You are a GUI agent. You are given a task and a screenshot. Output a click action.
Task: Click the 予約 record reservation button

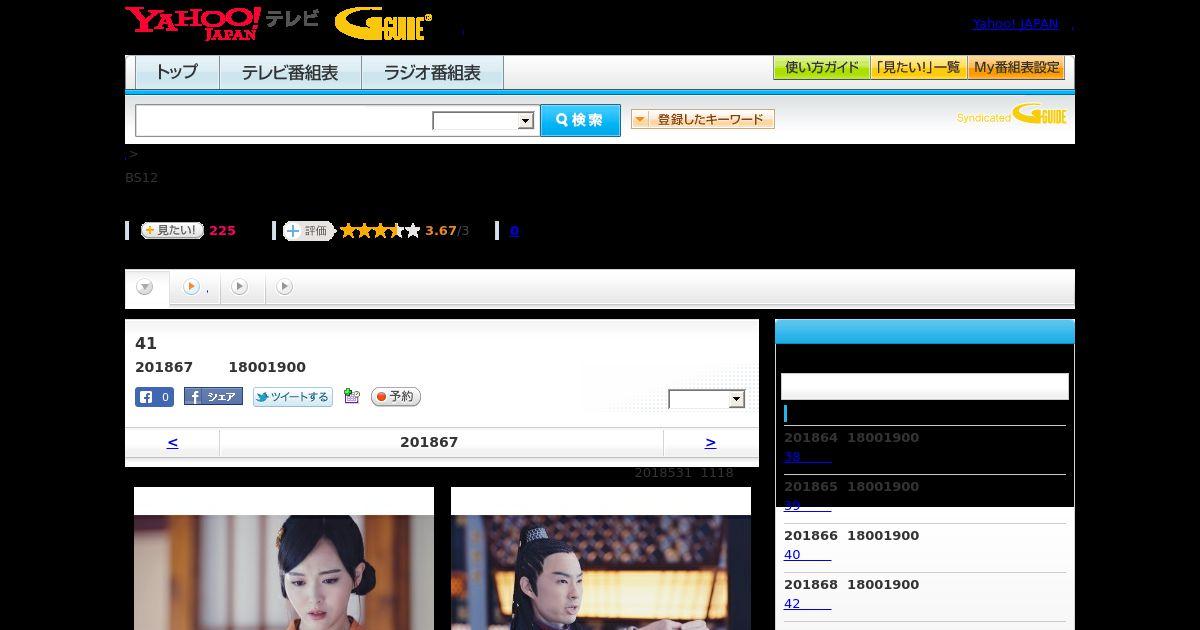tap(396, 397)
